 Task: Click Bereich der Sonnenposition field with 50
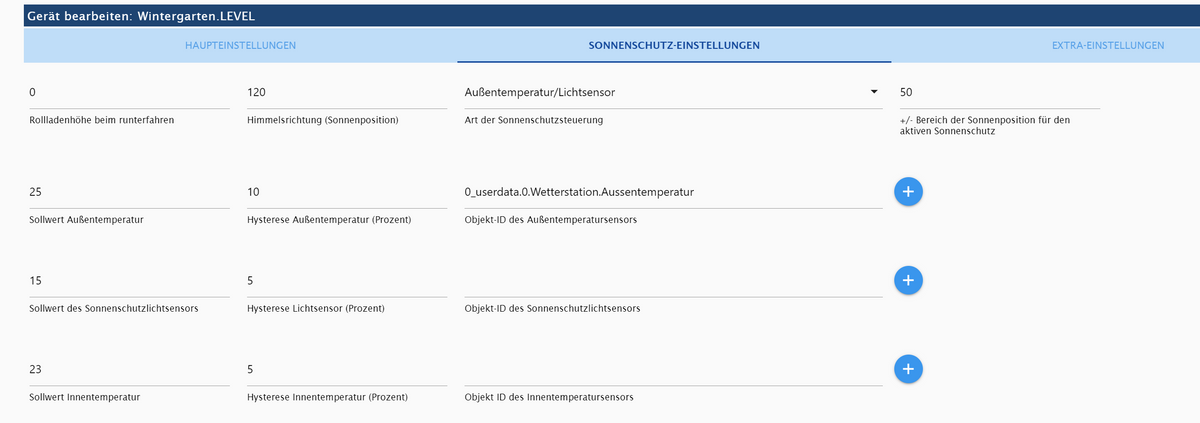998,93
